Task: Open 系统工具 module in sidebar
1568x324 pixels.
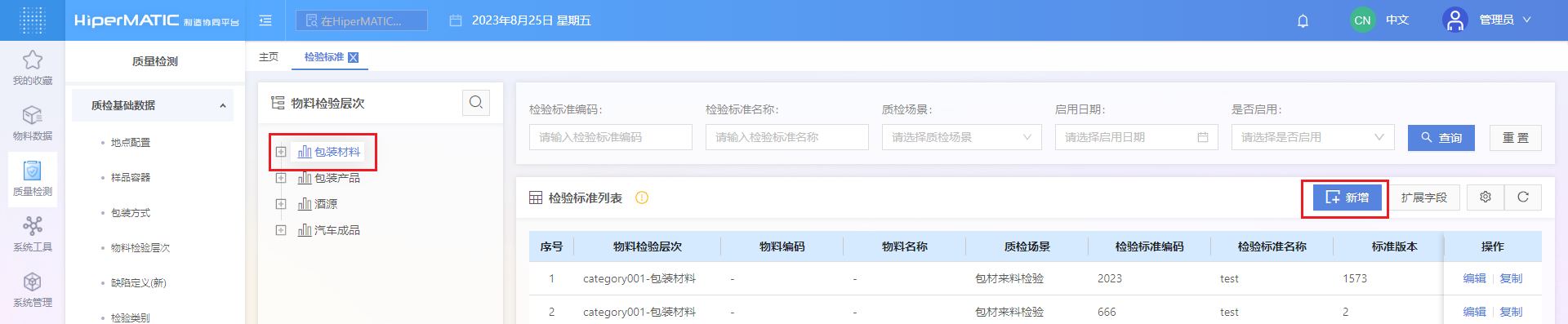Action: click(33, 234)
